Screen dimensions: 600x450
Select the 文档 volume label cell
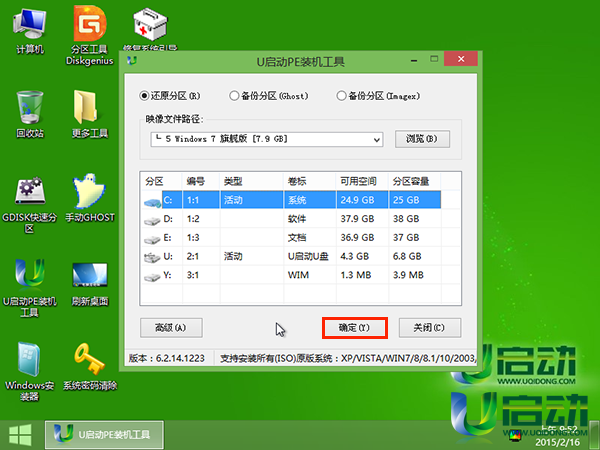pos(310,237)
